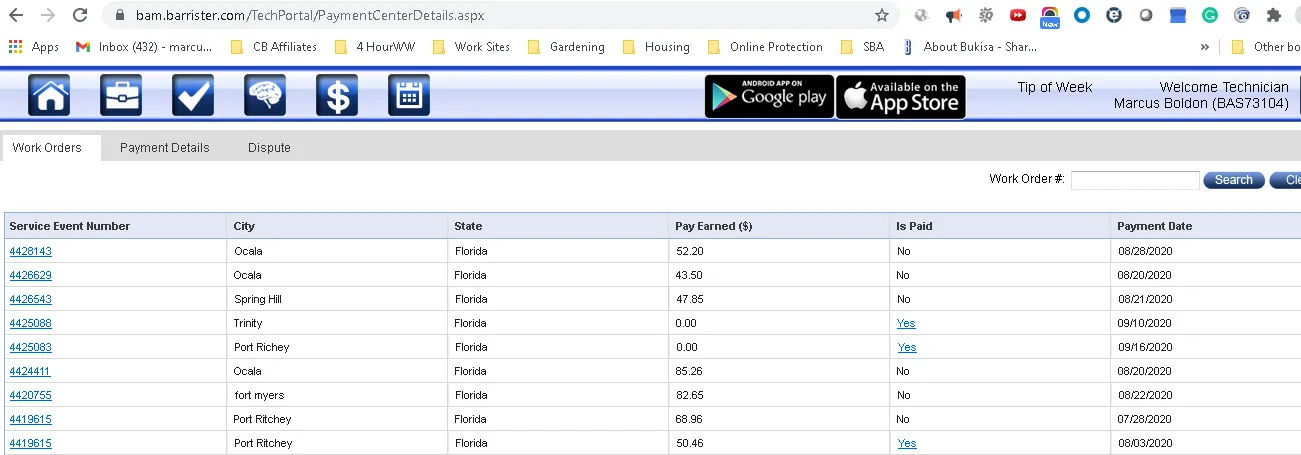The image size is (1301, 455).
Task: Expand the hidden bookmarks chevron
Action: [x=1204, y=47]
